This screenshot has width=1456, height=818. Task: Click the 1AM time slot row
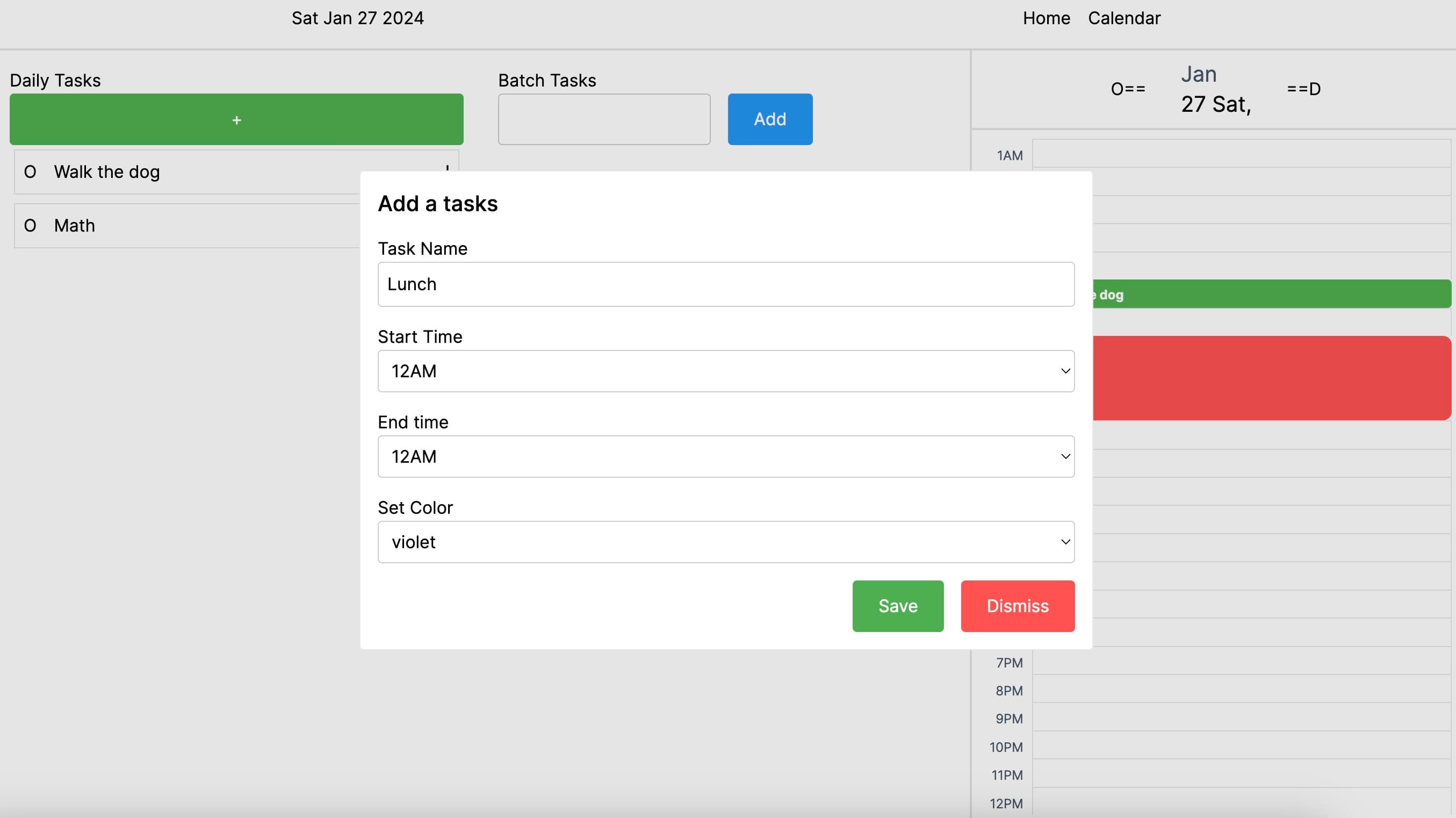click(1242, 153)
